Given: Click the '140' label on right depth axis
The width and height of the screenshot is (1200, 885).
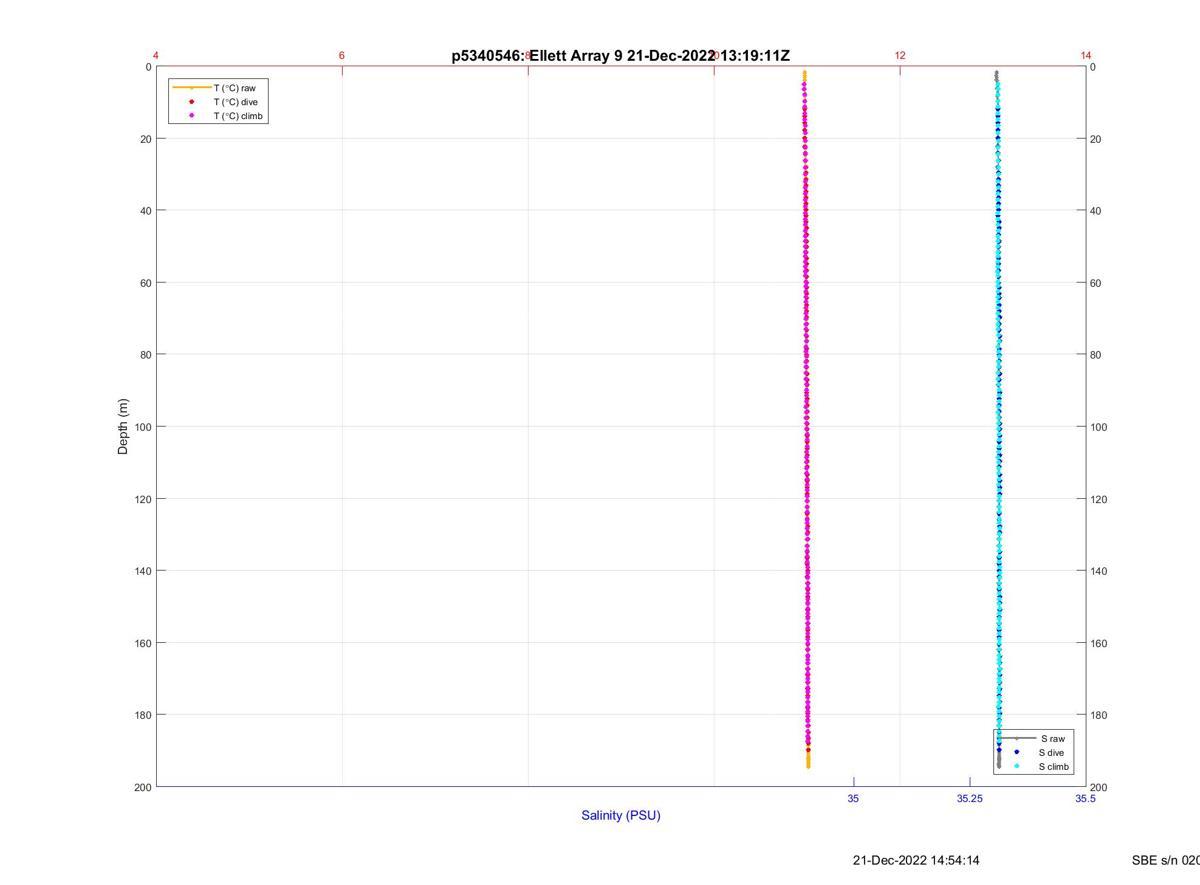Looking at the screenshot, I should 1100,571.
